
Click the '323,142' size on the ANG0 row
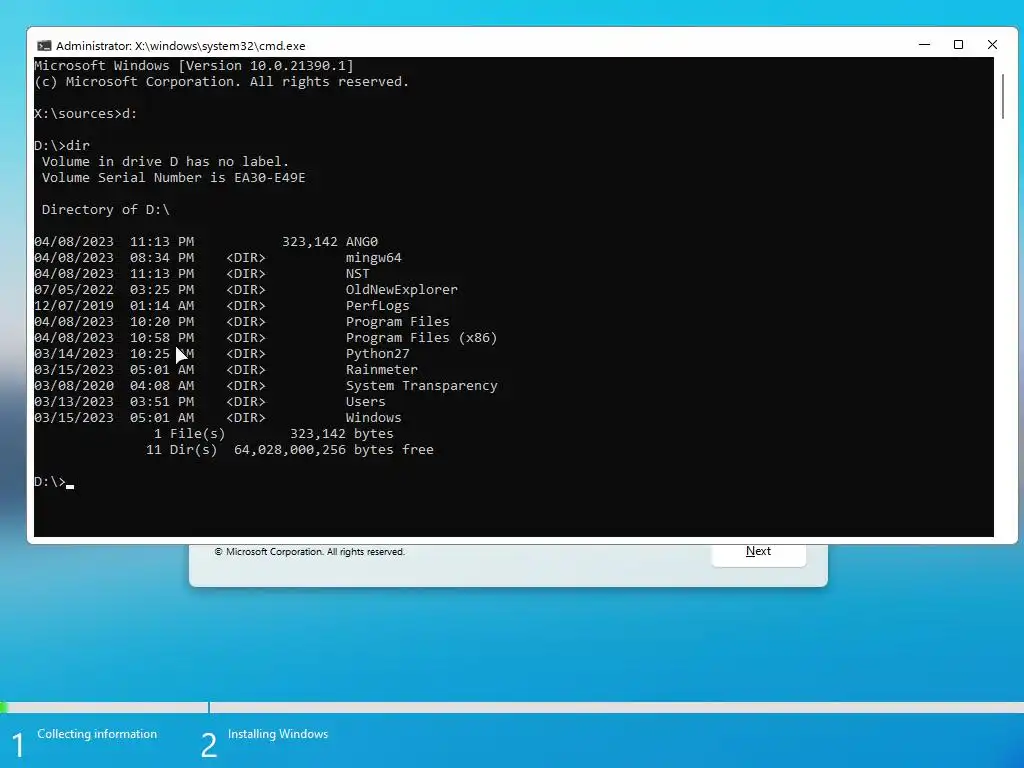point(310,242)
